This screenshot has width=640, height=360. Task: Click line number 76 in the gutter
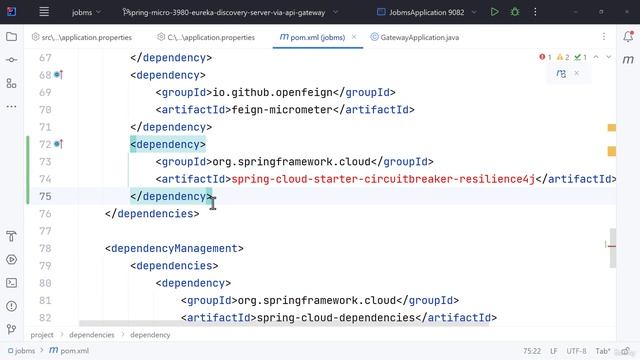[x=45, y=214]
